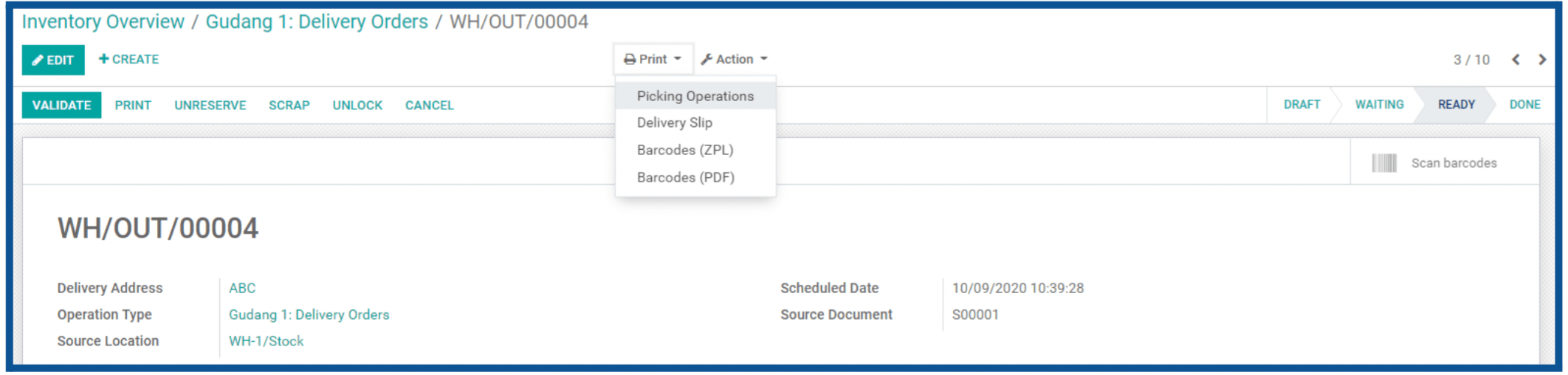The image size is (1568, 375).
Task: Collapse the Print dropdown menu
Action: tap(653, 59)
